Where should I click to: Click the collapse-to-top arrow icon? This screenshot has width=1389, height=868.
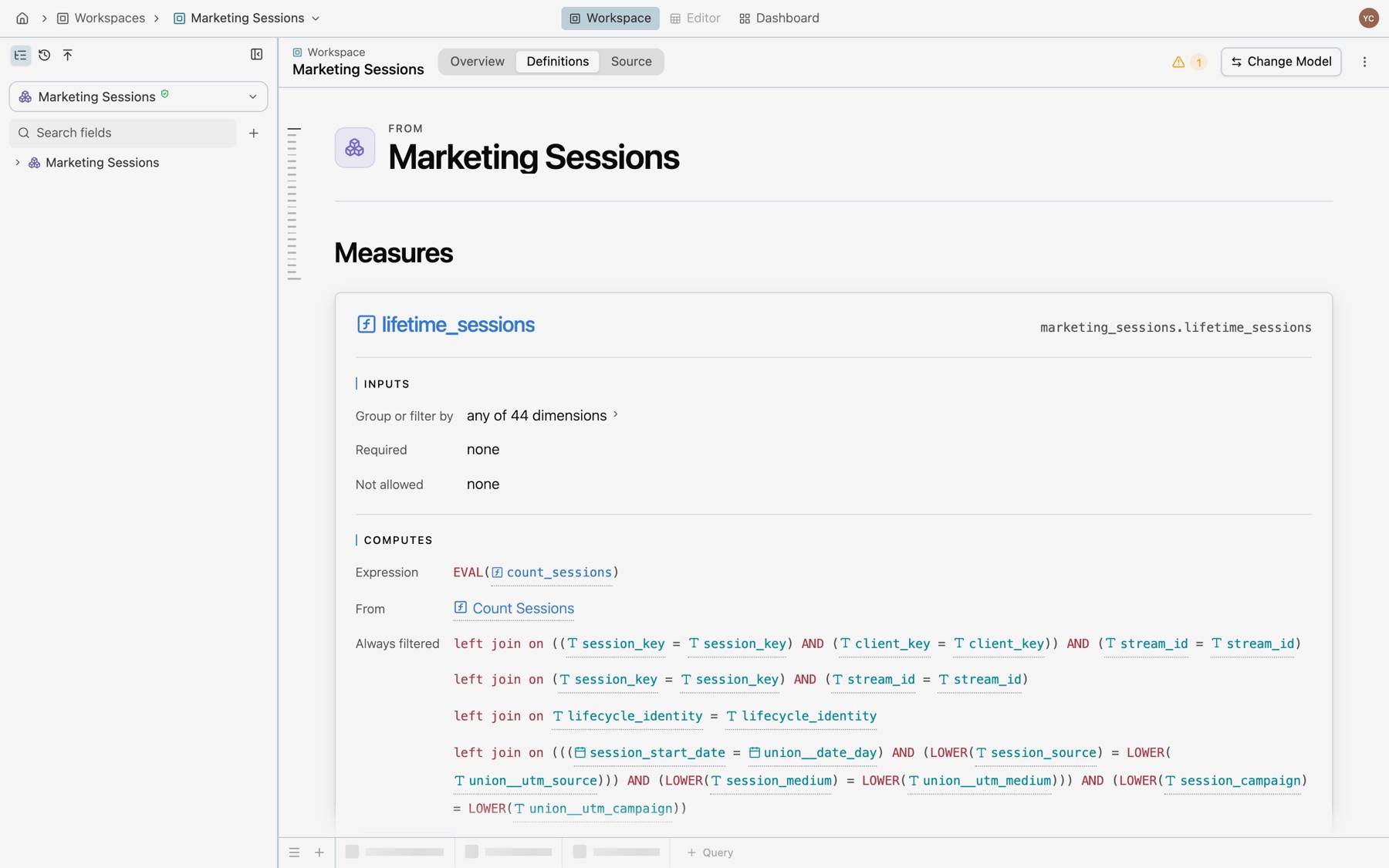[68, 55]
